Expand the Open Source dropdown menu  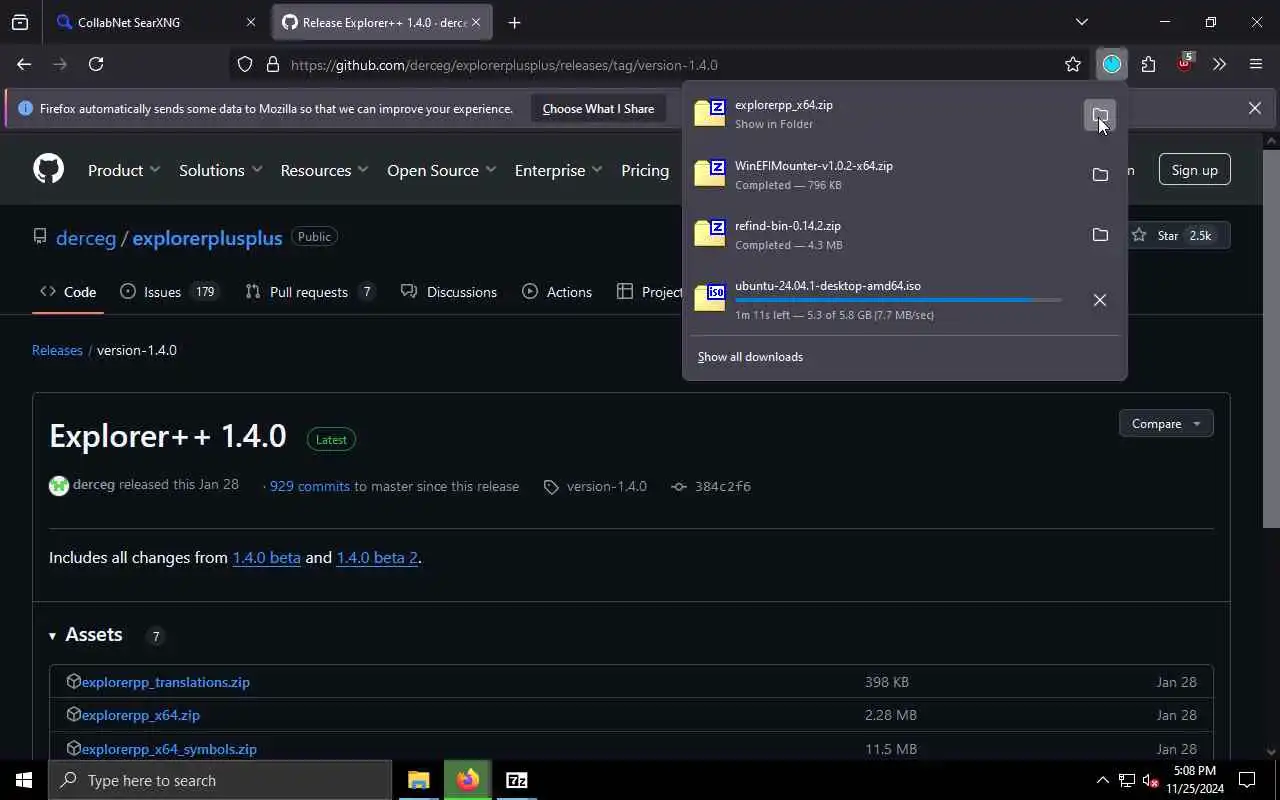pyautogui.click(x=442, y=170)
